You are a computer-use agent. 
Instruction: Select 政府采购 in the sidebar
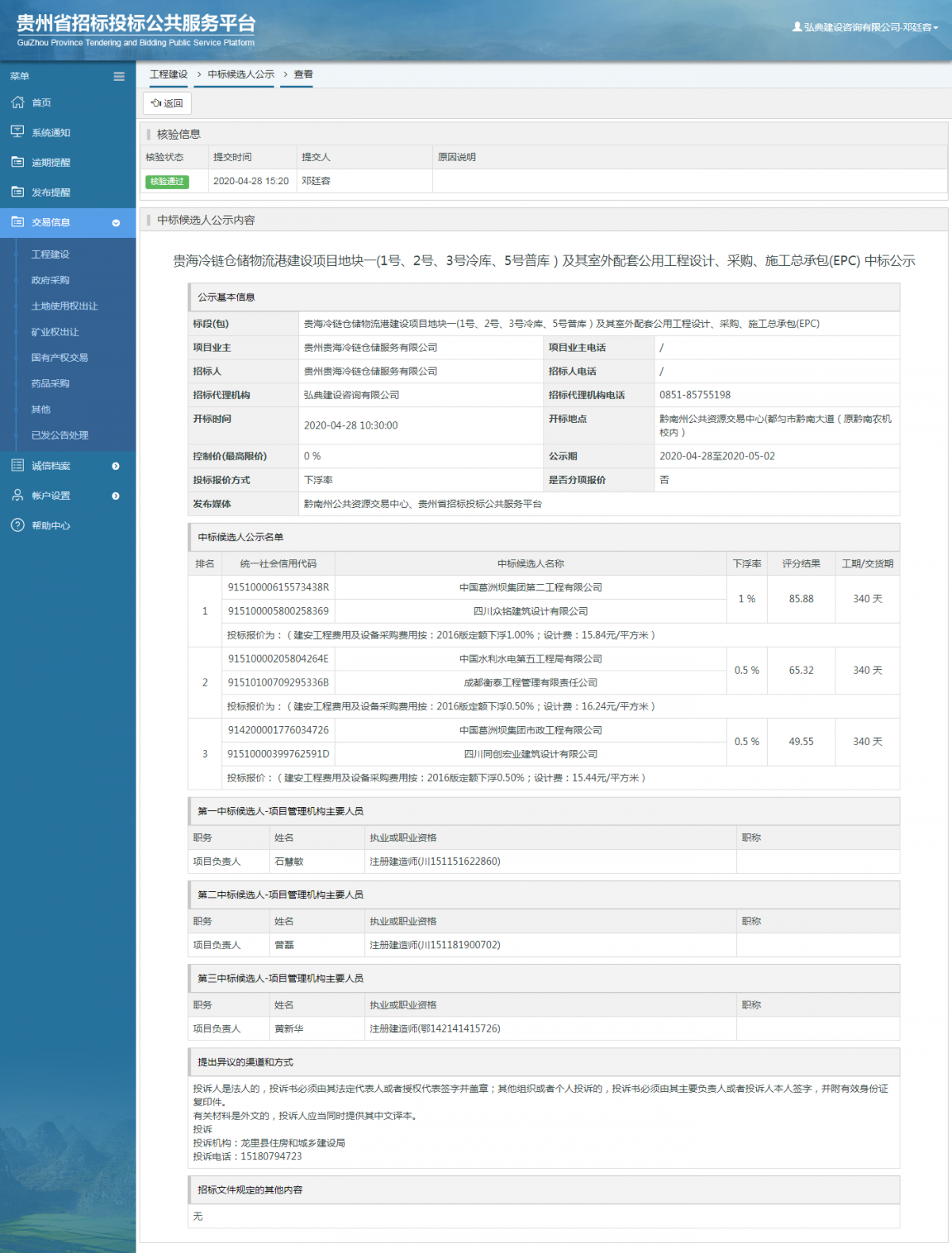[x=50, y=280]
